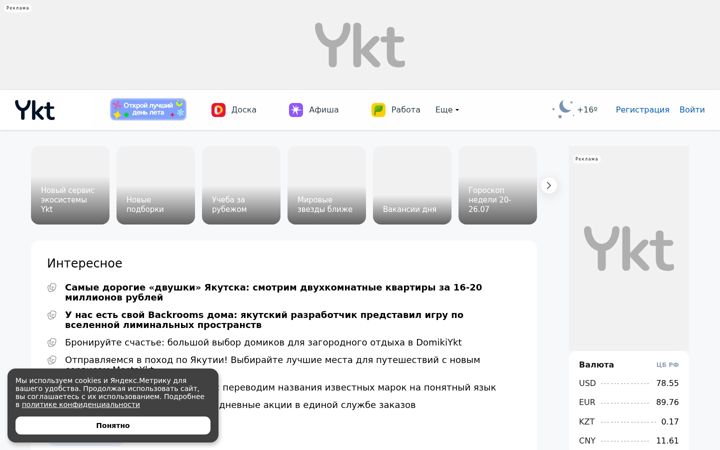Click the yellow Работа icon
This screenshot has width=720, height=450.
tap(378, 110)
